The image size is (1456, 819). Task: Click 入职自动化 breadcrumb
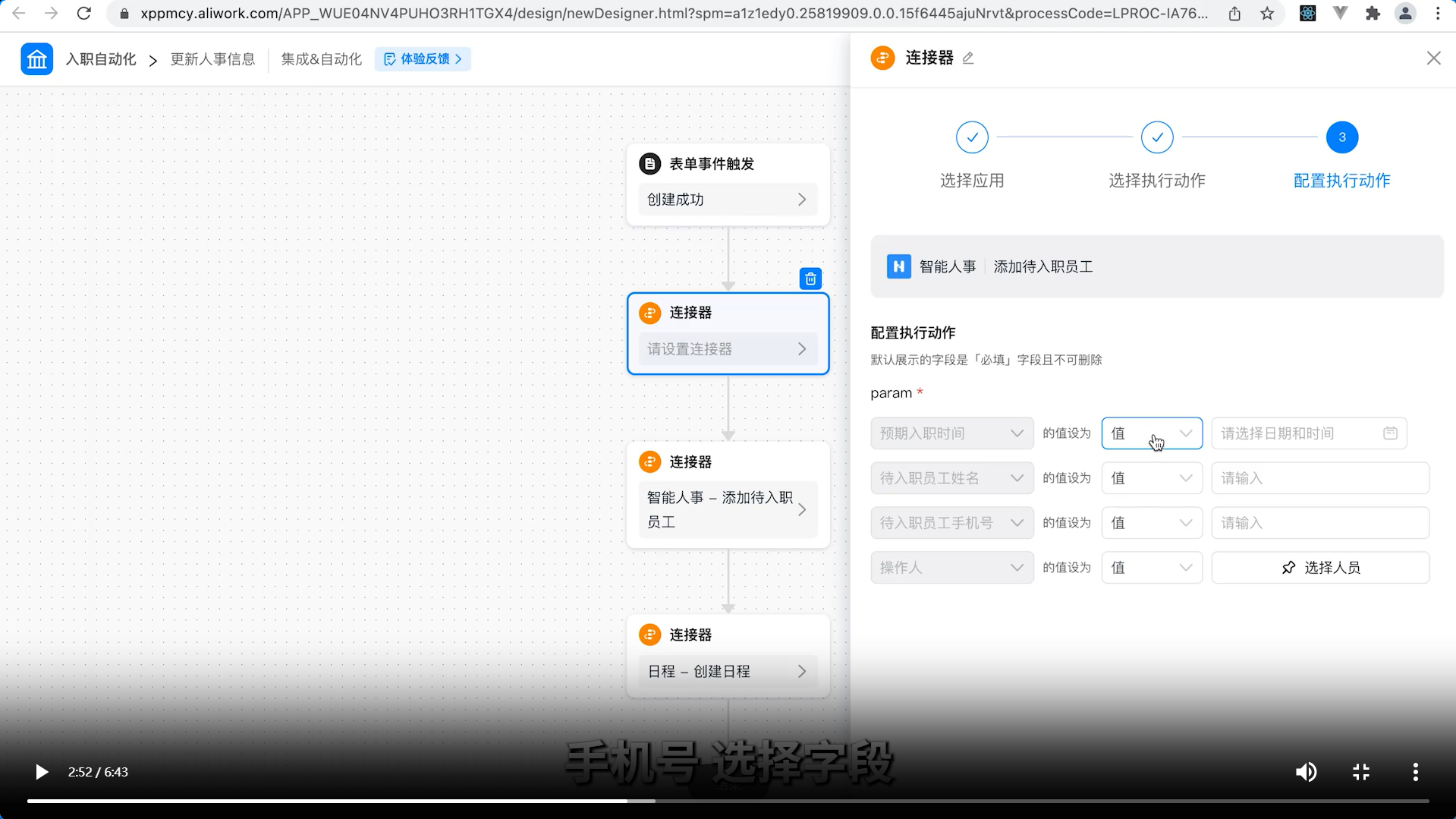101,59
